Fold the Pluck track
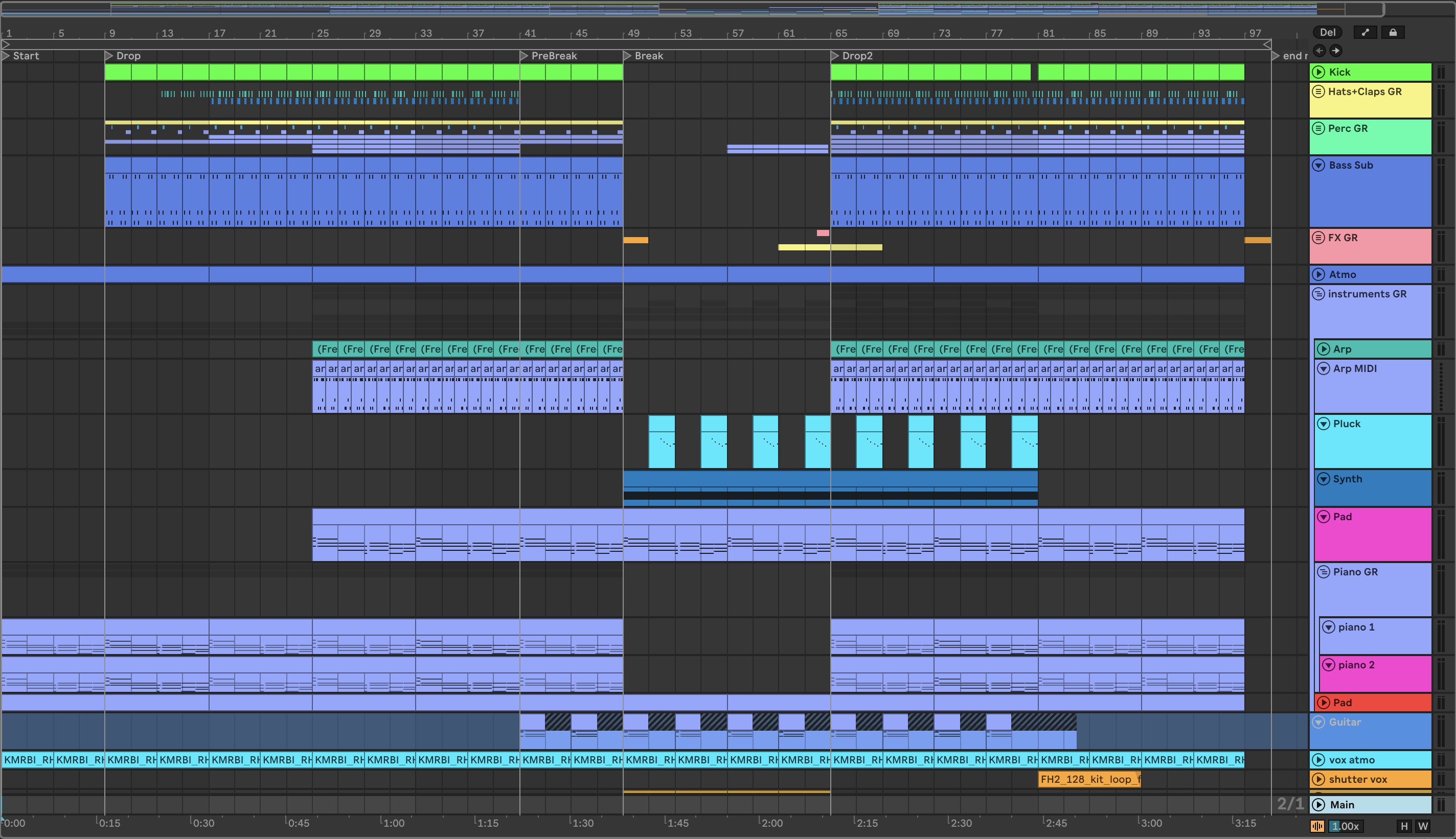 1324,424
